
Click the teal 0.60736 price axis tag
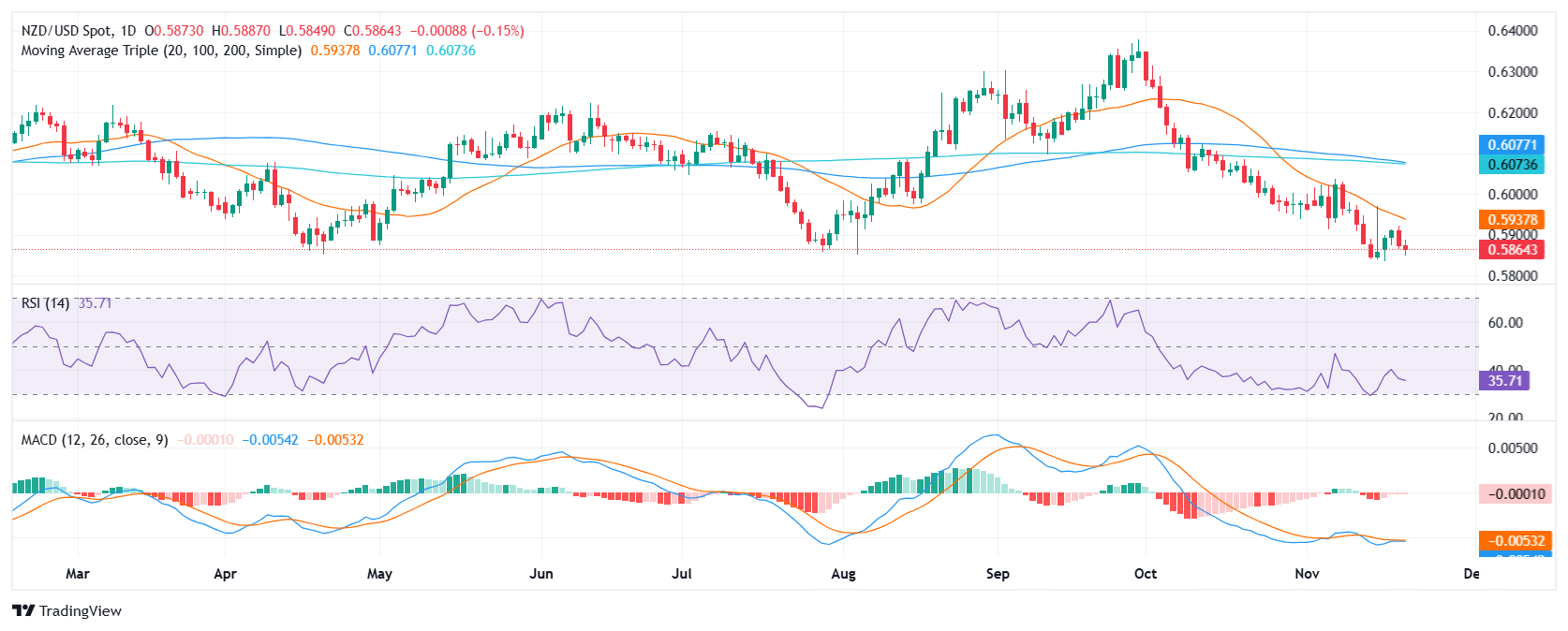(1512, 165)
